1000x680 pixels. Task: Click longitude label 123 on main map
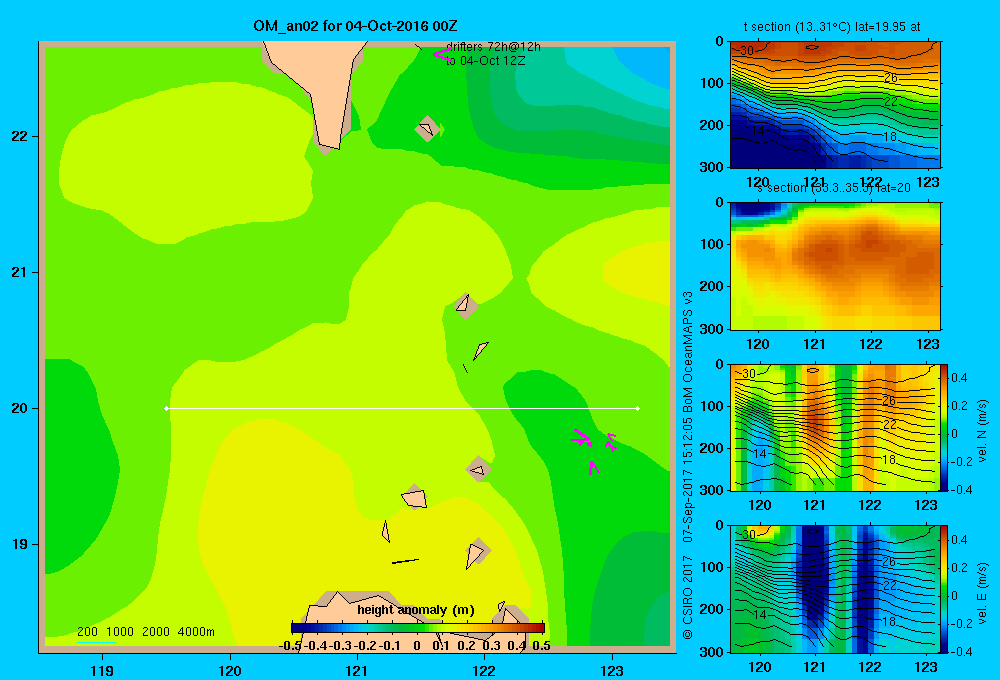point(612,670)
